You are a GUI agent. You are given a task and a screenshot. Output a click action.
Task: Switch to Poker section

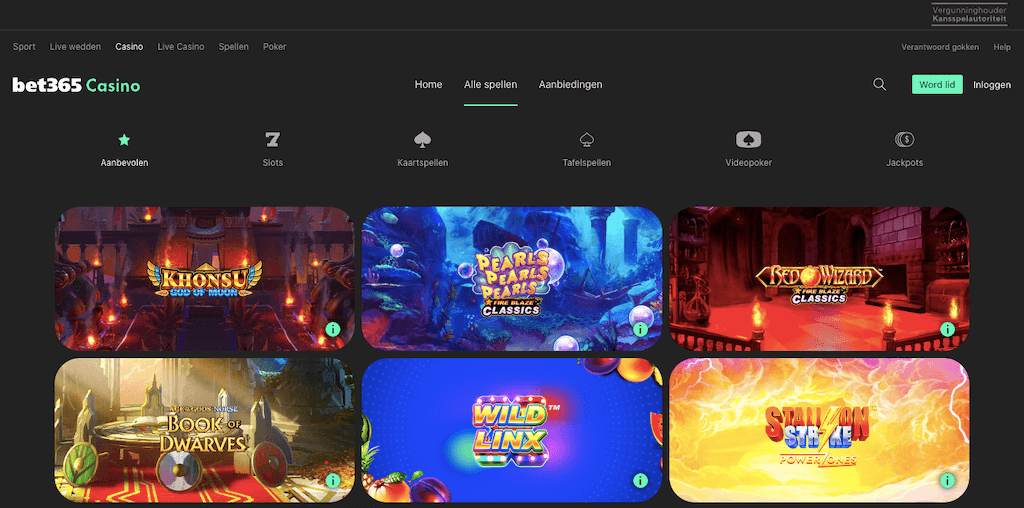tap(274, 47)
